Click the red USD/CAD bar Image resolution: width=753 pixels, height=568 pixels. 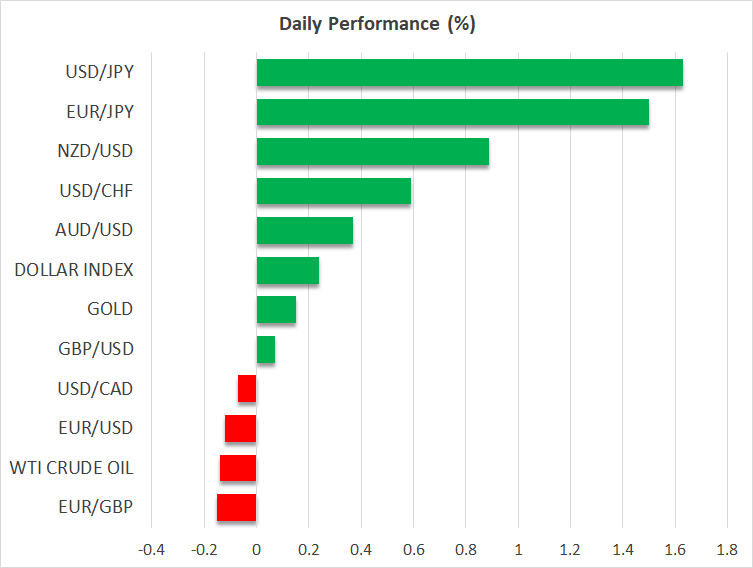click(247, 388)
